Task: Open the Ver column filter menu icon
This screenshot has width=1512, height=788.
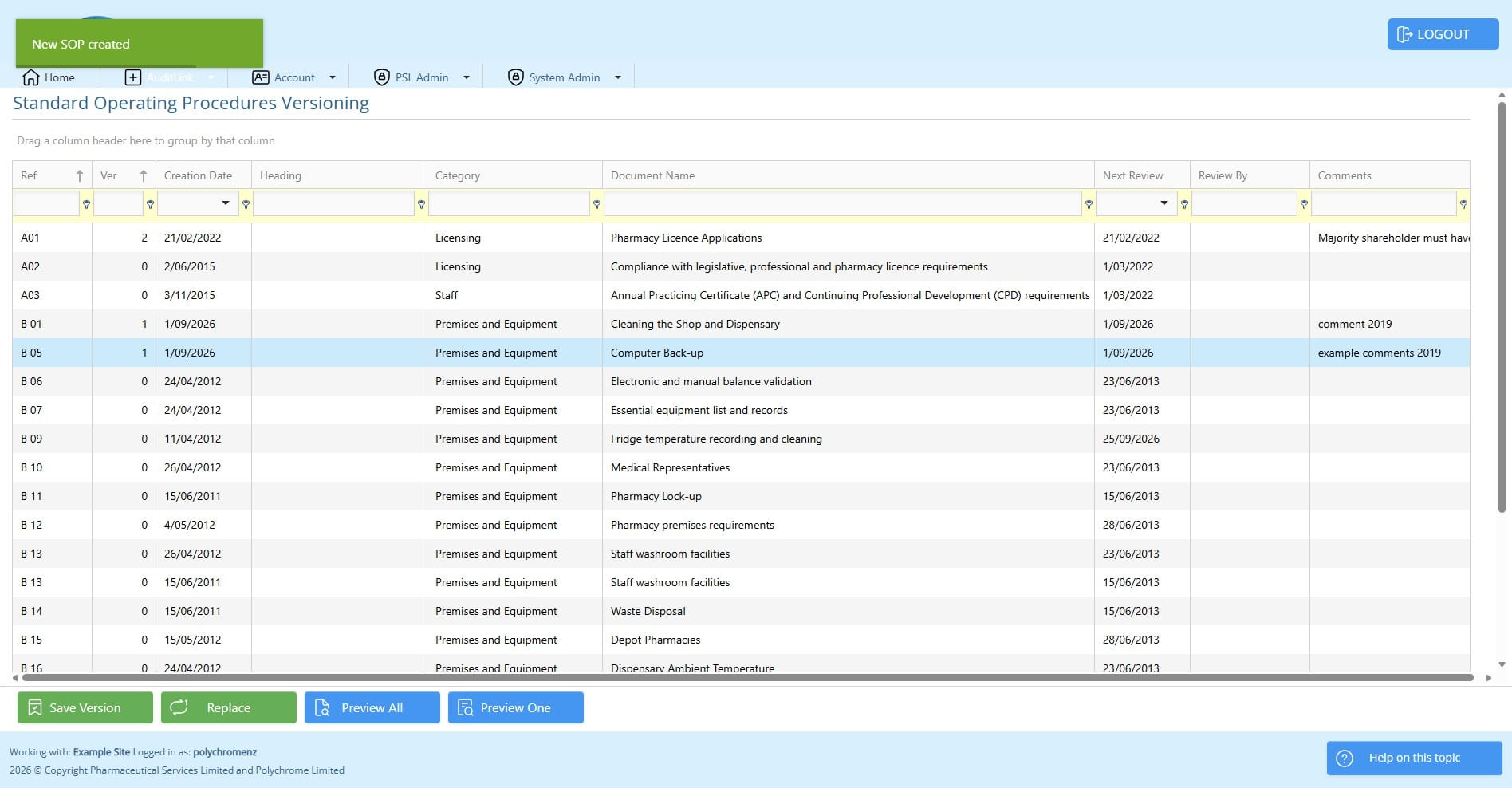Action: (150, 204)
